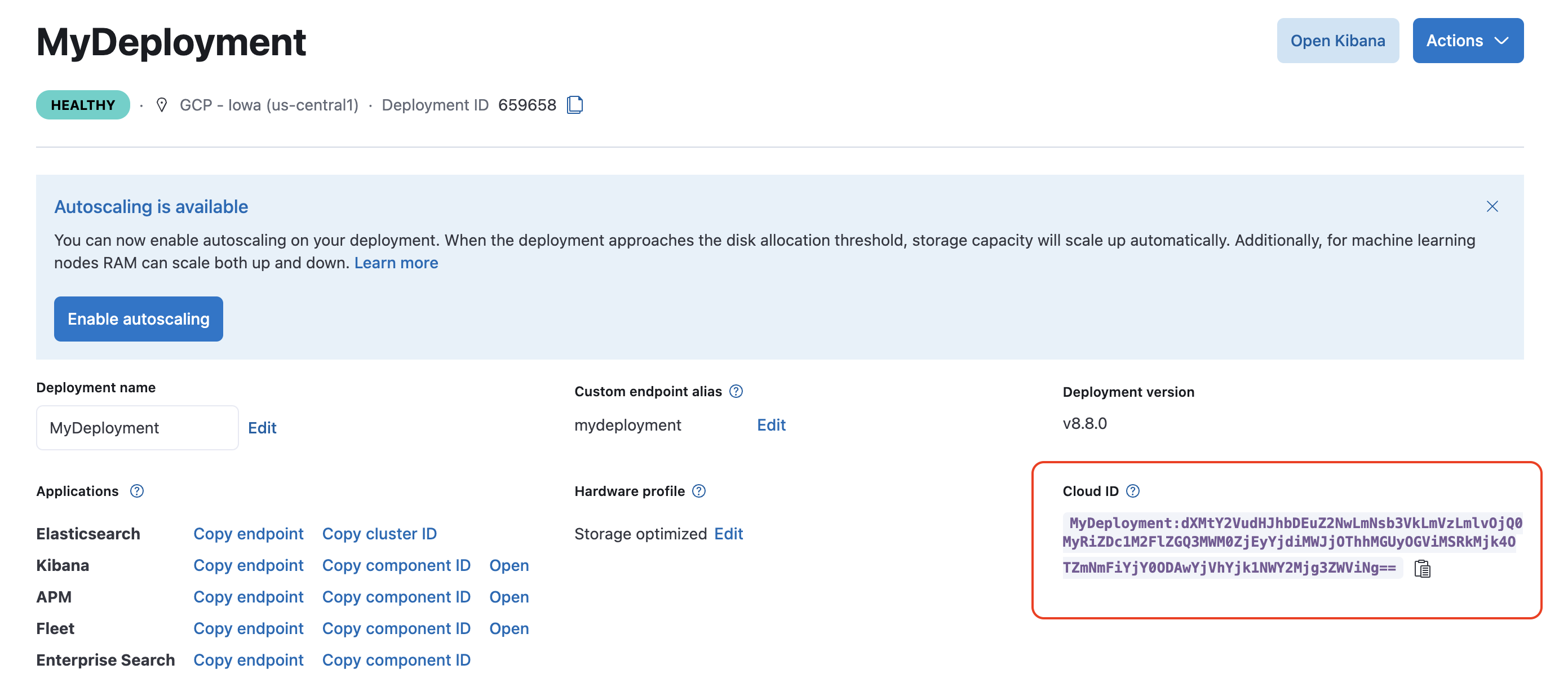The image size is (1568, 700).
Task: Open Applications help tooltip icon
Action: pos(136,490)
